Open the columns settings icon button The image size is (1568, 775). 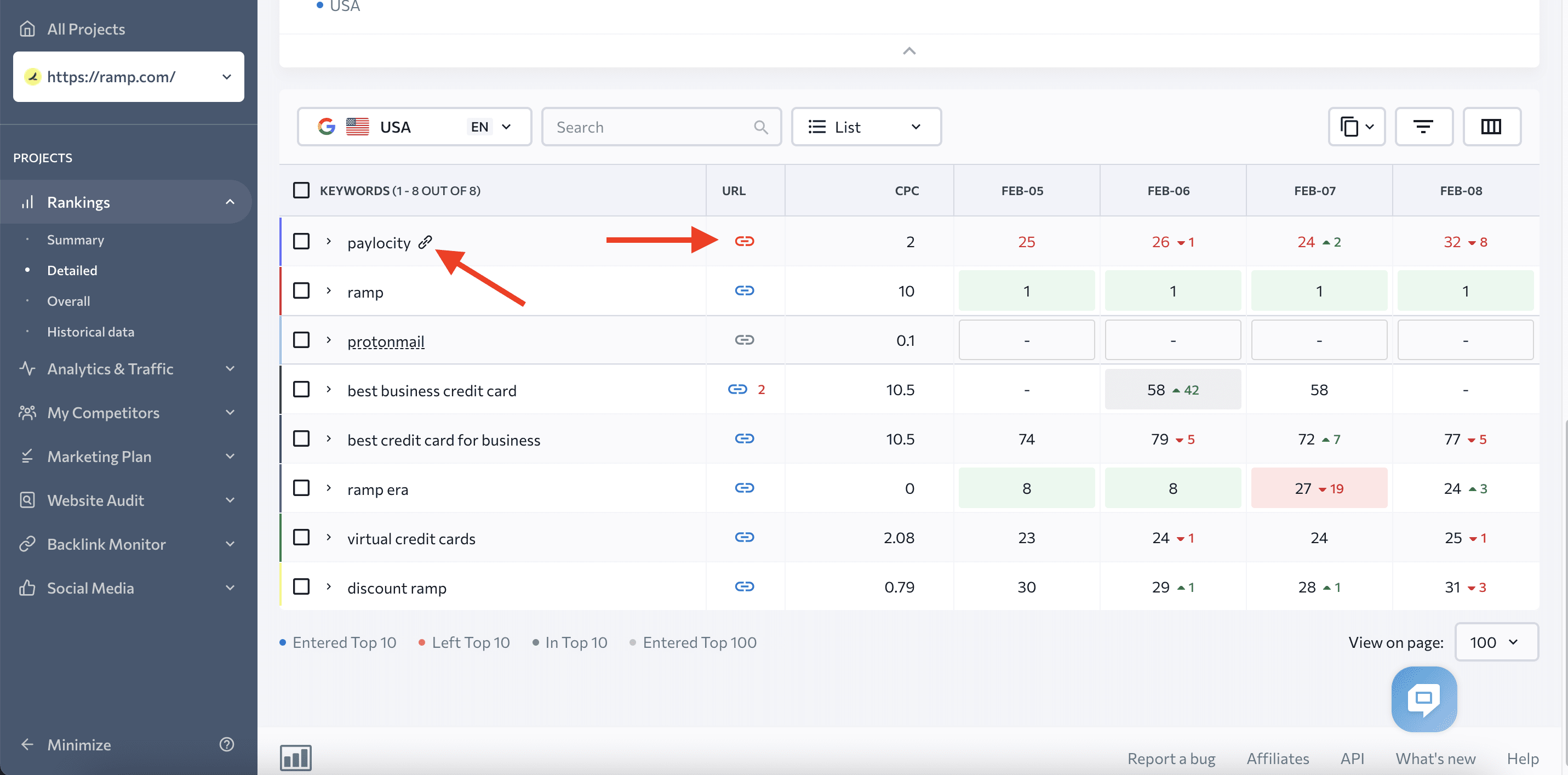pos(1491,127)
